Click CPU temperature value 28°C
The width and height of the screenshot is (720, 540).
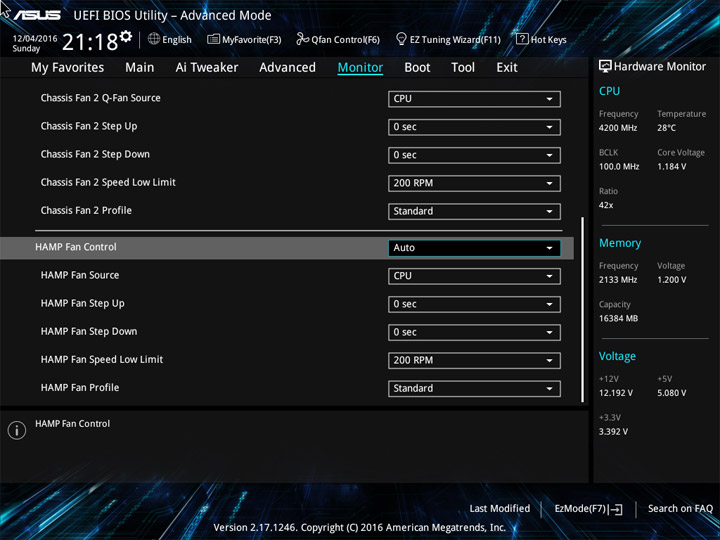[x=666, y=128]
